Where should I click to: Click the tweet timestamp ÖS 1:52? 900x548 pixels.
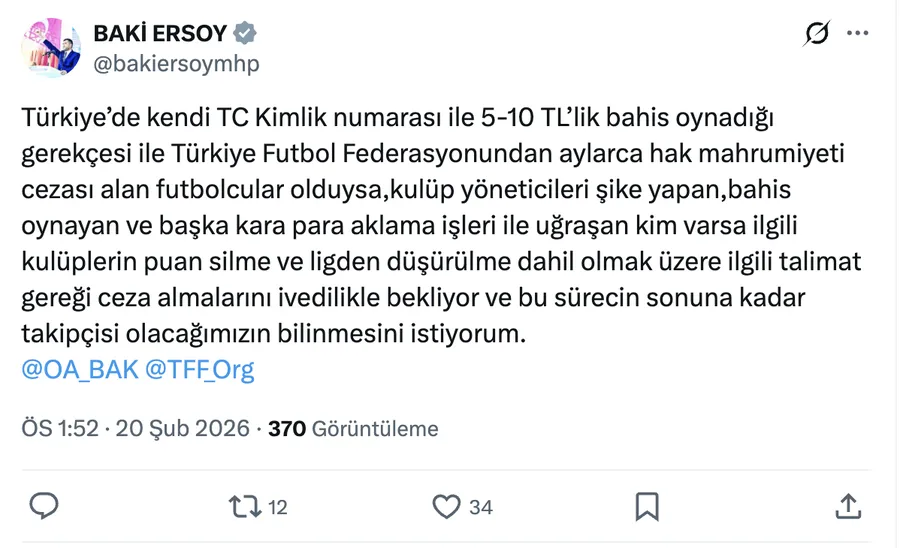pyautogui.click(x=60, y=428)
